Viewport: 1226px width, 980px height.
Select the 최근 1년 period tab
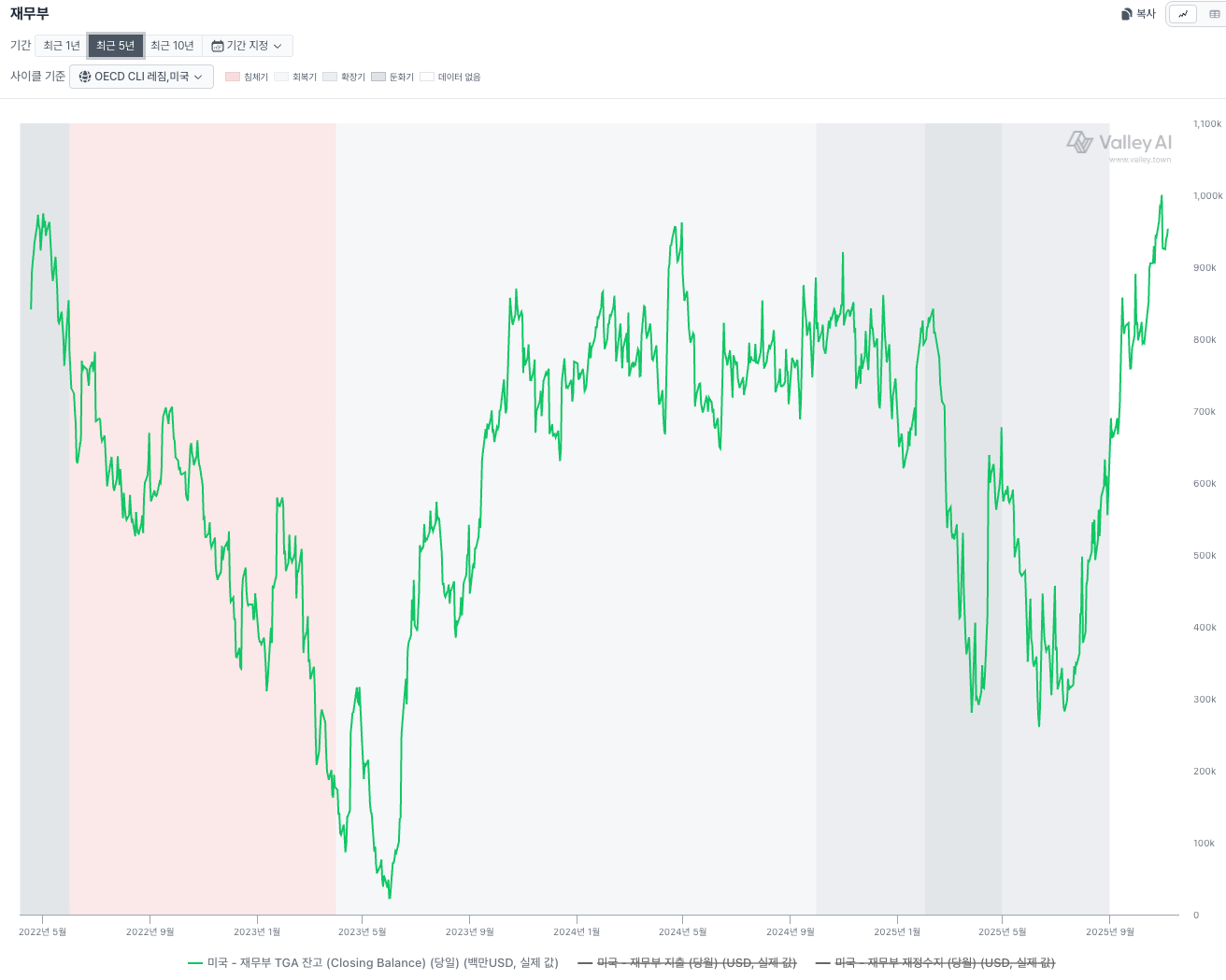pyautogui.click(x=62, y=46)
